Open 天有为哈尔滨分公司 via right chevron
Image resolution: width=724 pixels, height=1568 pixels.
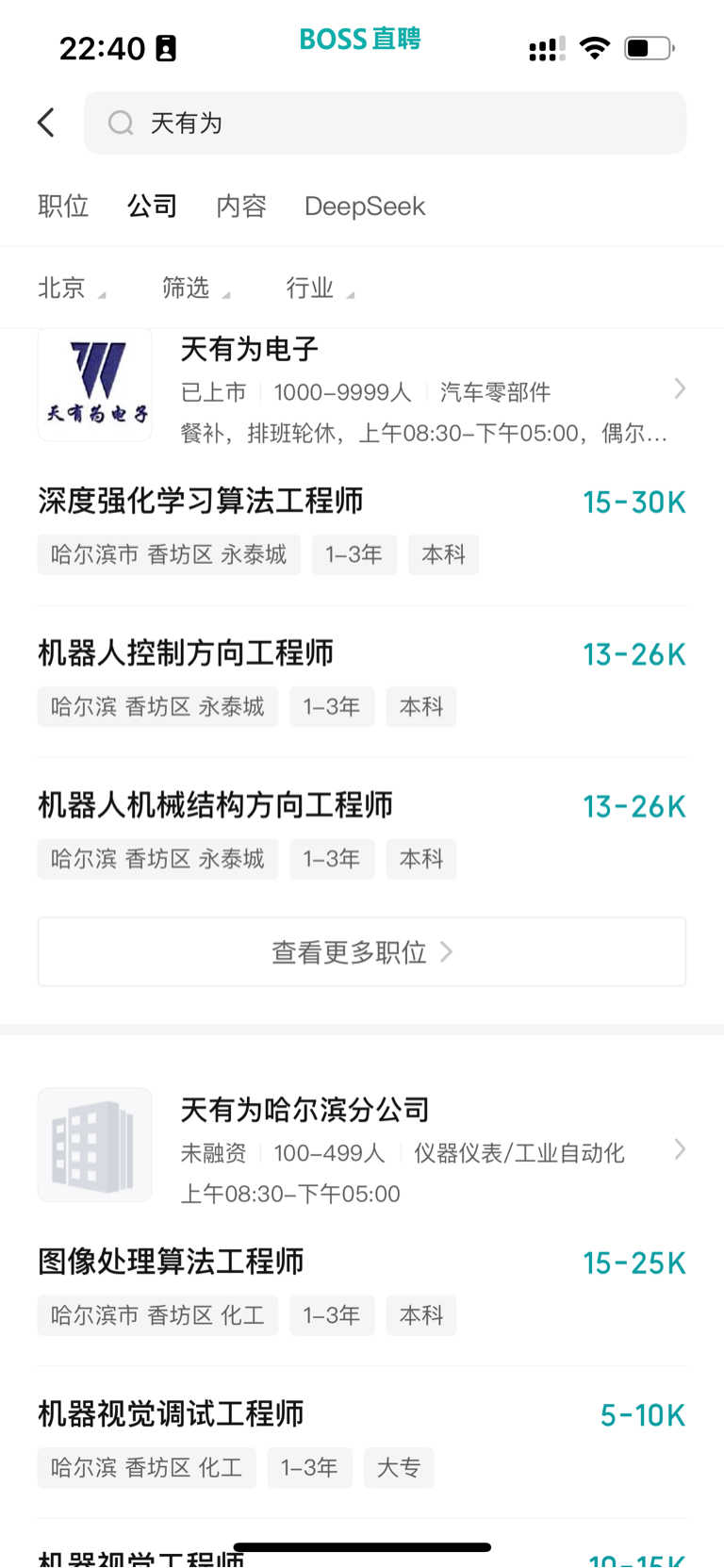pyautogui.click(x=680, y=1148)
